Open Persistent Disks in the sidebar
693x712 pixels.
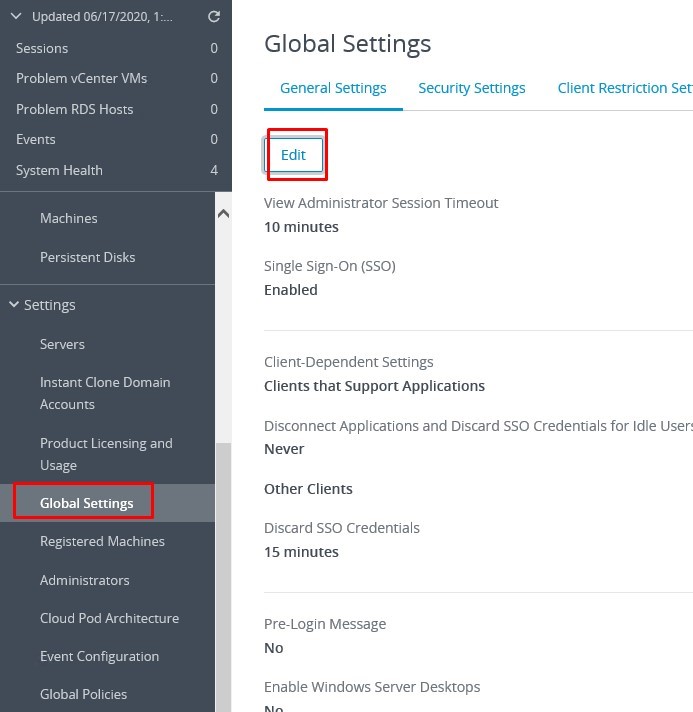87,257
